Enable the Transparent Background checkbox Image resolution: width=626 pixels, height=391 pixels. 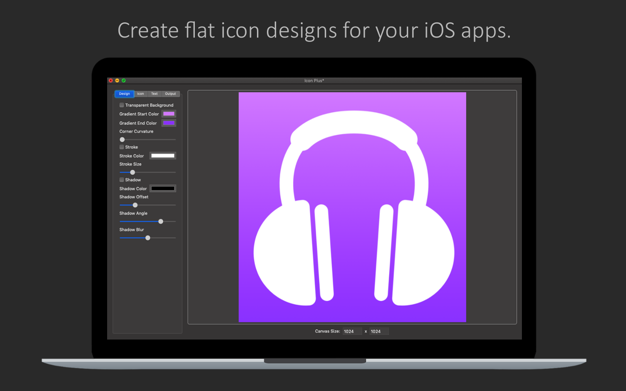click(x=122, y=105)
